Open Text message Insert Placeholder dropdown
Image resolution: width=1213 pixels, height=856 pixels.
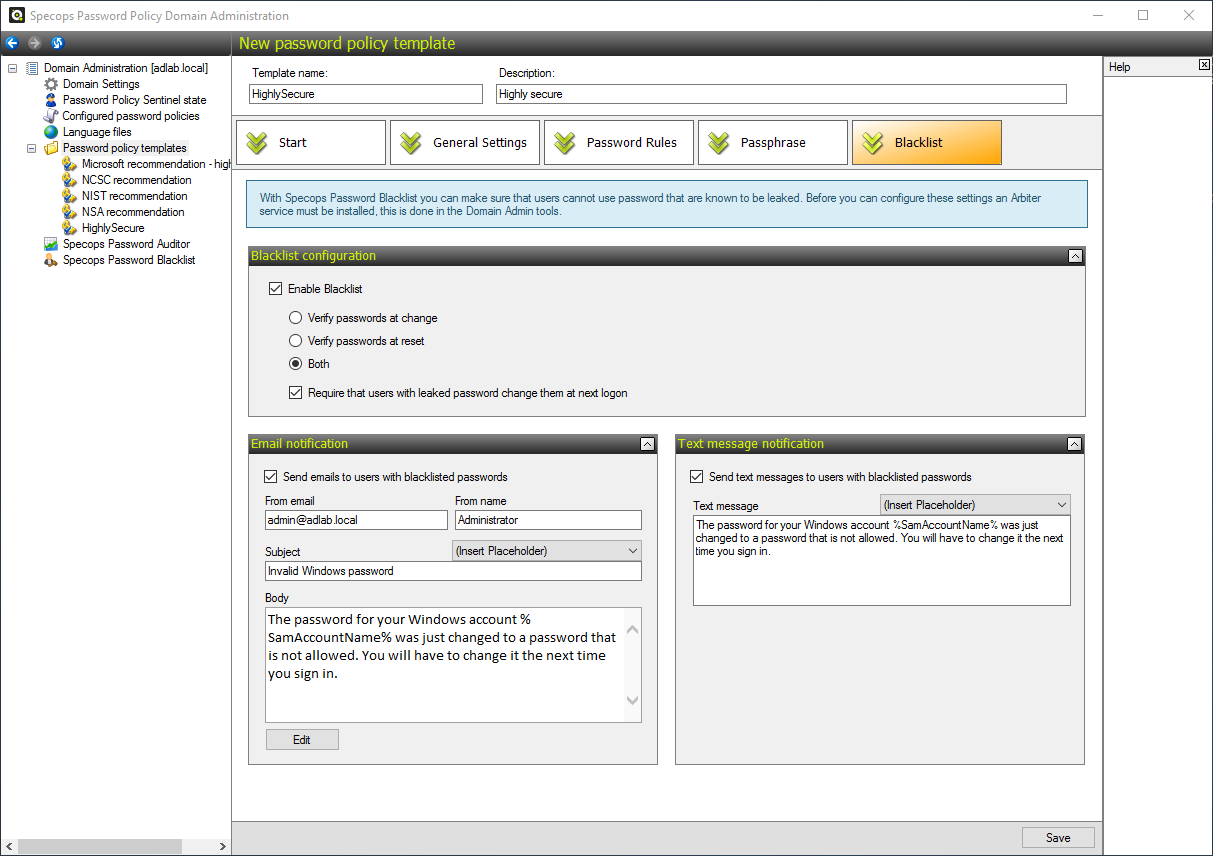pos(975,505)
